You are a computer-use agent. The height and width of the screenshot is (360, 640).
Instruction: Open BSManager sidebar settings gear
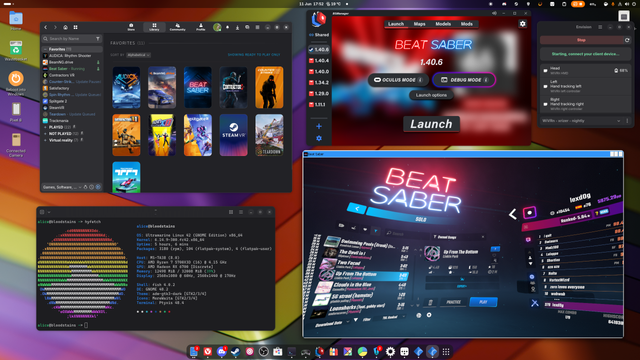pyautogui.click(x=319, y=139)
